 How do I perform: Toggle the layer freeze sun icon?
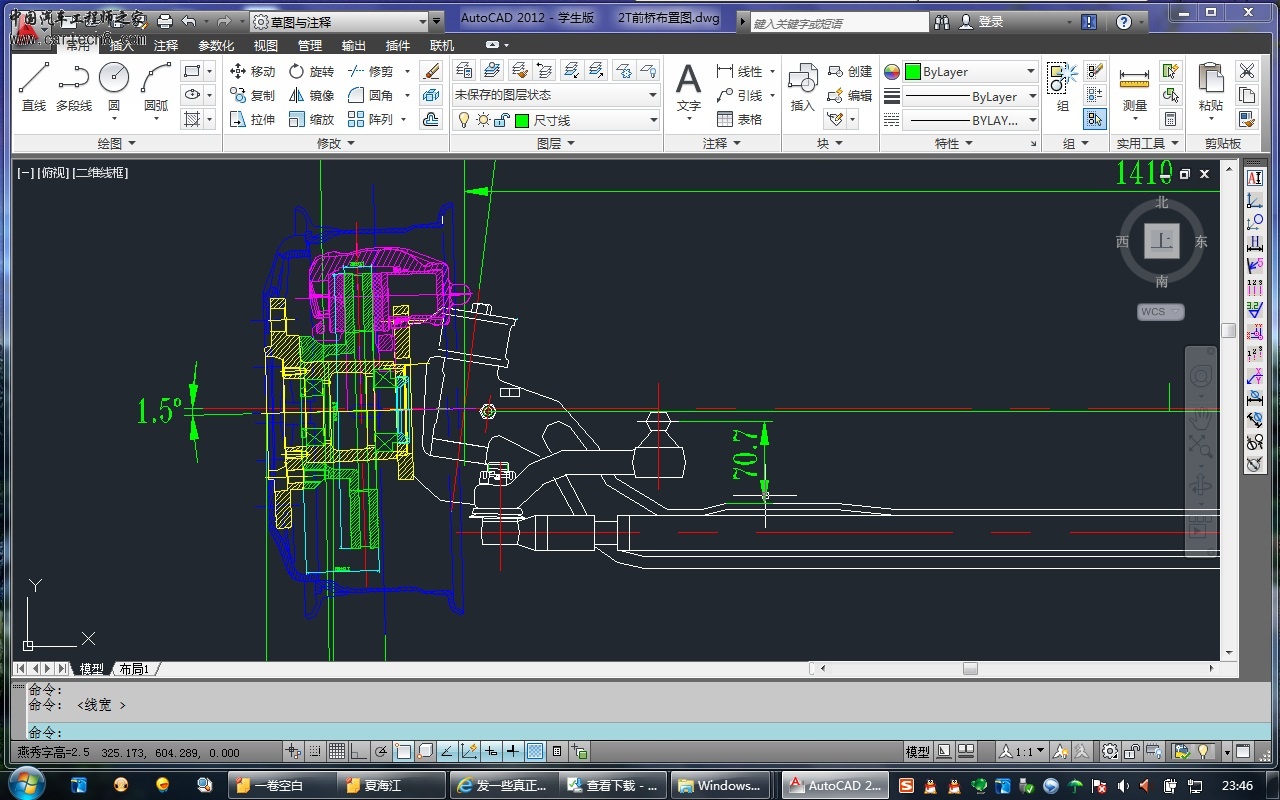[483, 120]
